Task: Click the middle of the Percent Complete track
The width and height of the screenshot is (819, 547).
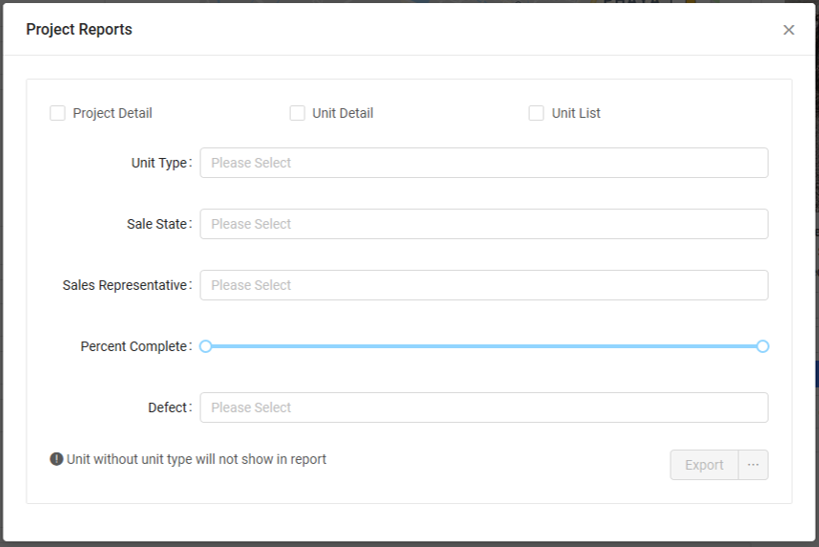Action: pos(484,346)
